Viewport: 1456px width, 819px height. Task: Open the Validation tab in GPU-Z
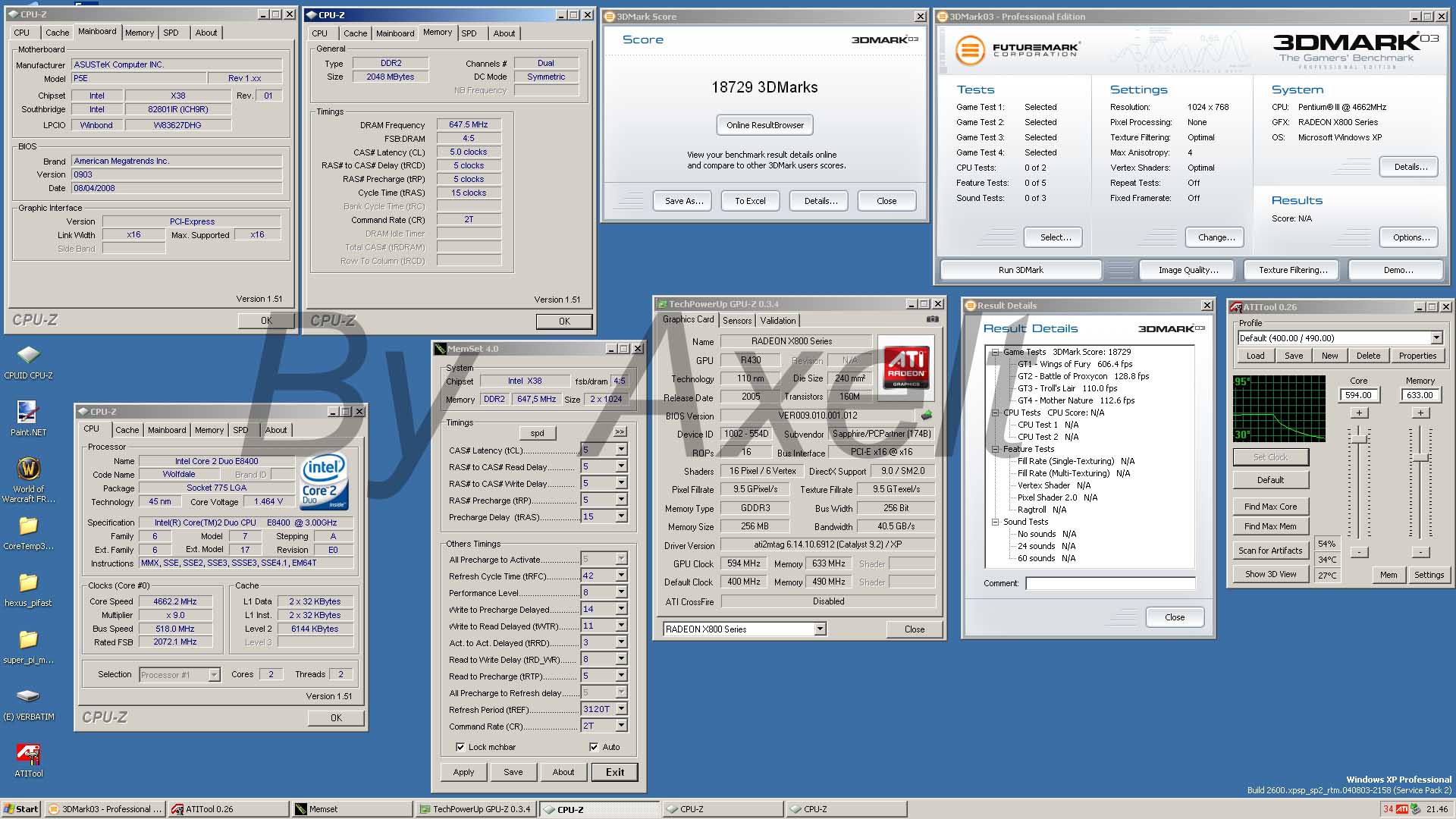pos(778,321)
